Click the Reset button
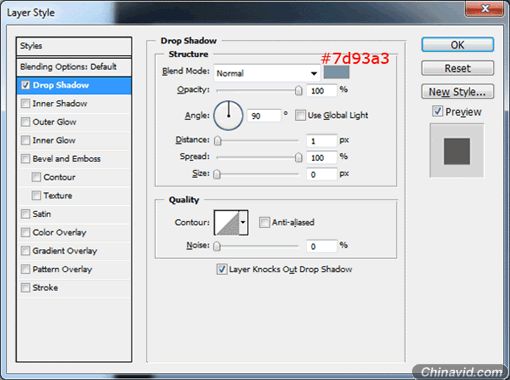Viewport: 510px width, 380px height. click(x=457, y=68)
